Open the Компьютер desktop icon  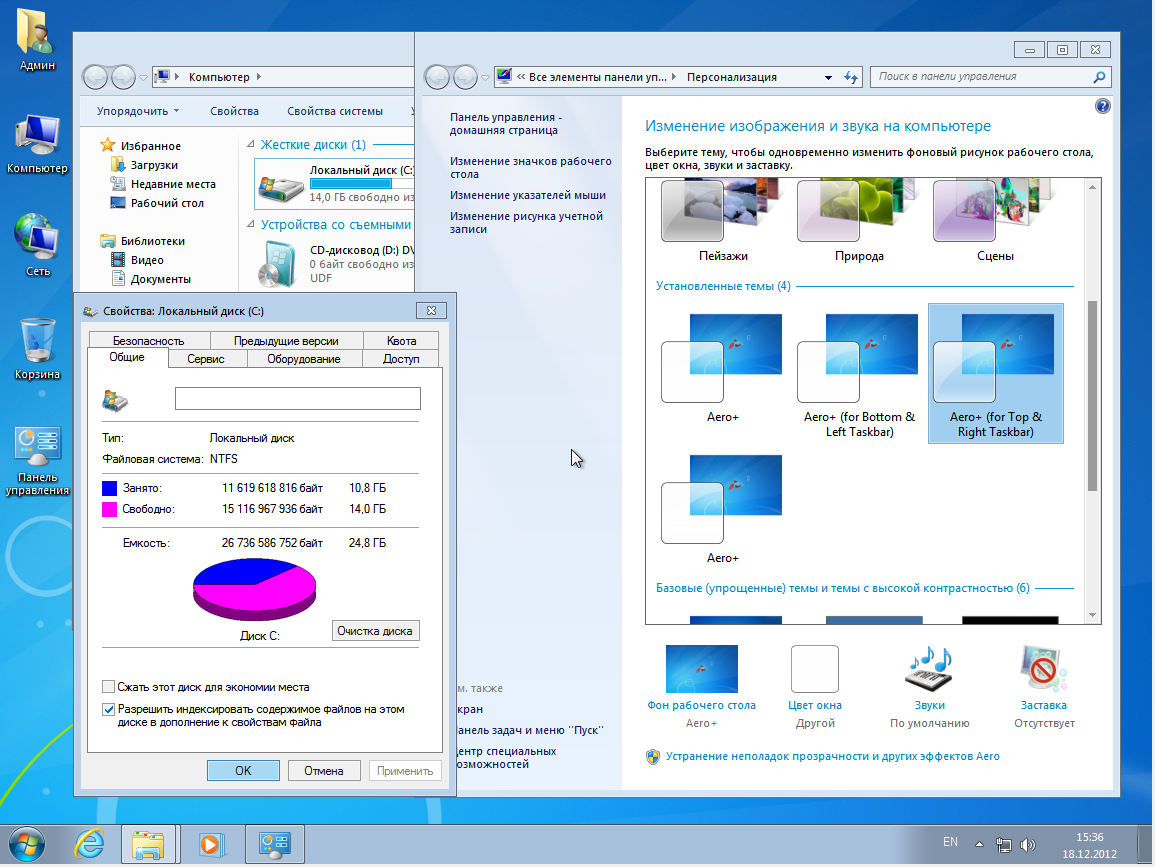click(37, 144)
